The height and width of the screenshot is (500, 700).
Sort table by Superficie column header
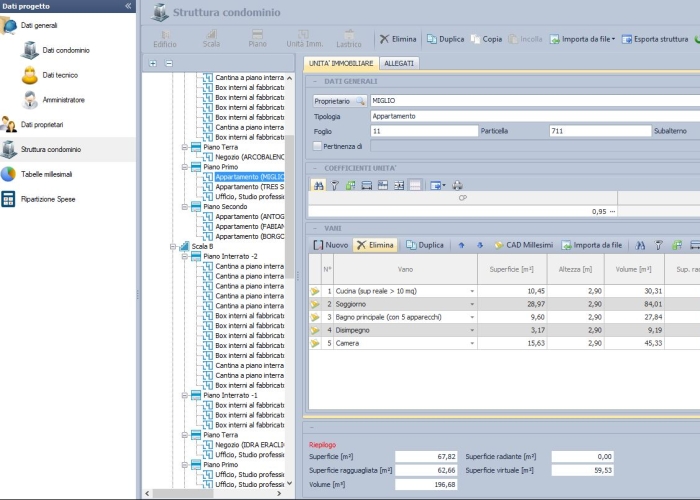(x=512, y=269)
